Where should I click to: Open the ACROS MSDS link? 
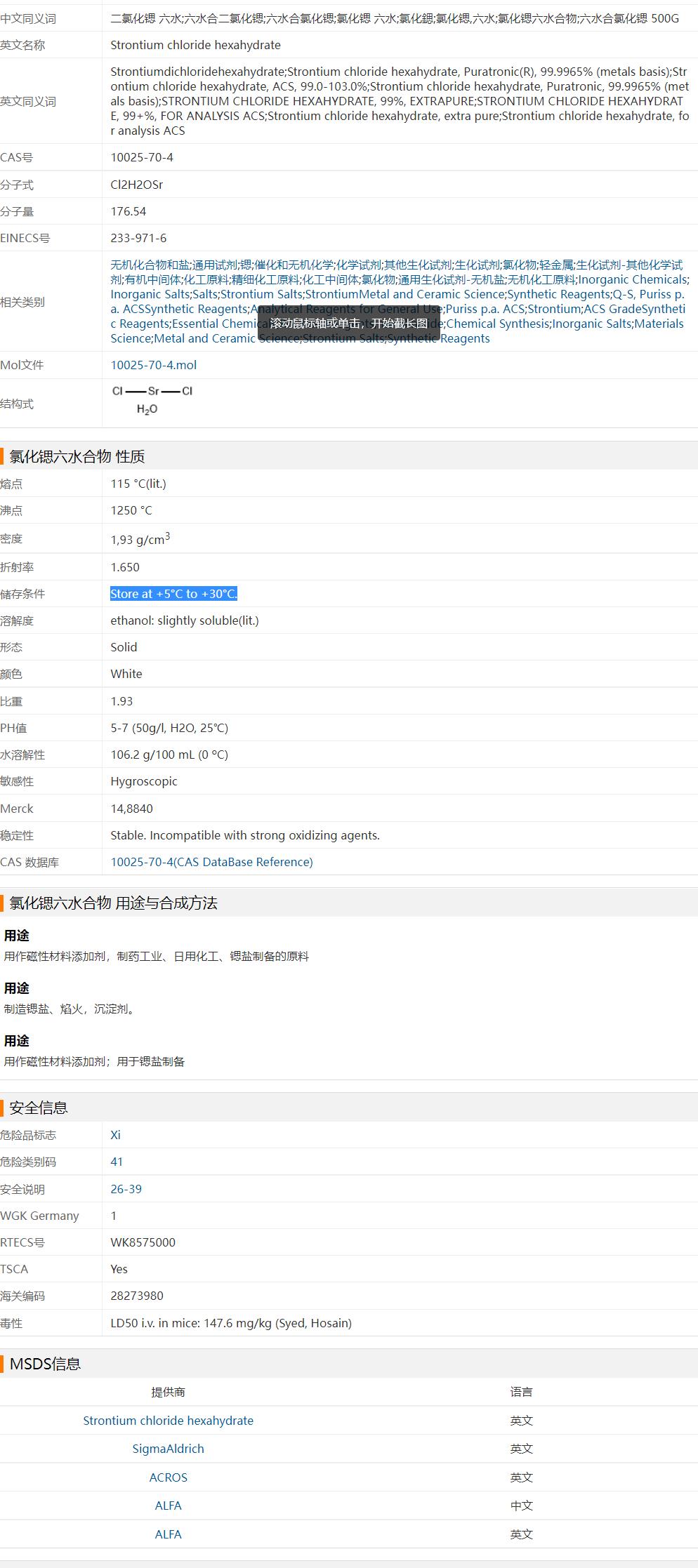[168, 1477]
